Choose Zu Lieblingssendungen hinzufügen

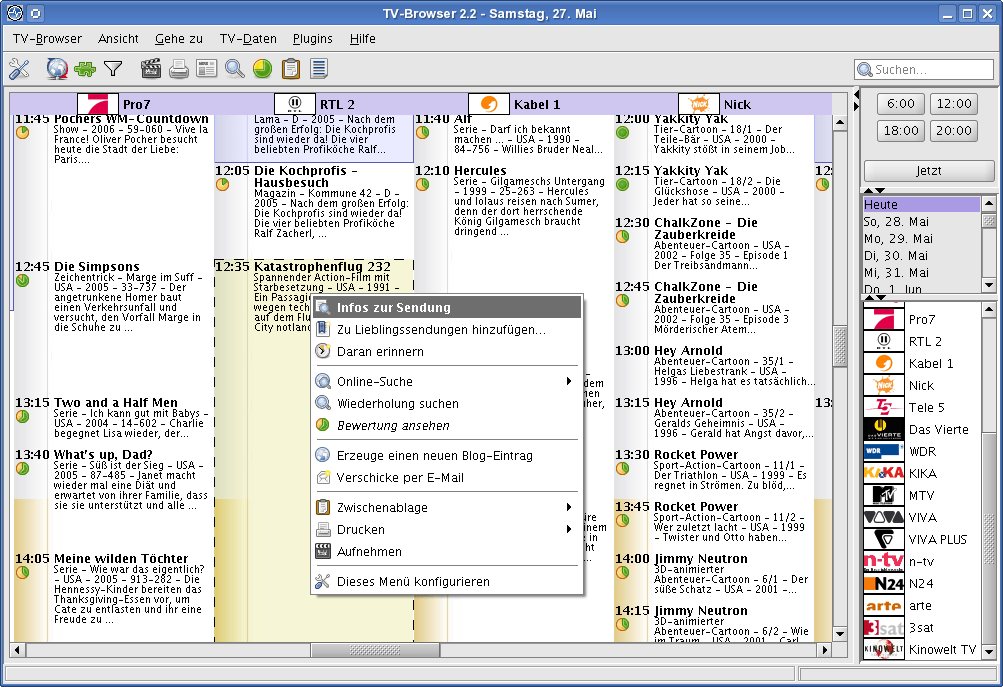(x=447, y=329)
